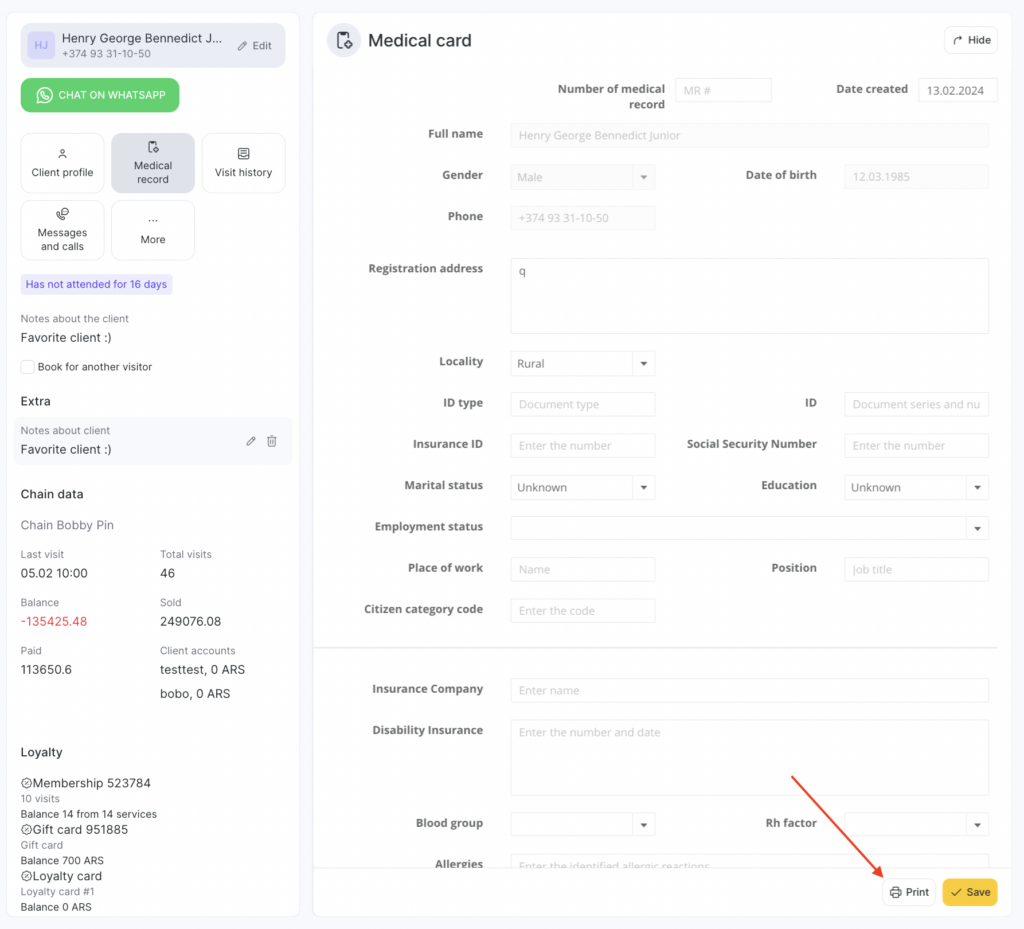Open Messages and calls section
This screenshot has width=1024, height=929.
point(62,230)
